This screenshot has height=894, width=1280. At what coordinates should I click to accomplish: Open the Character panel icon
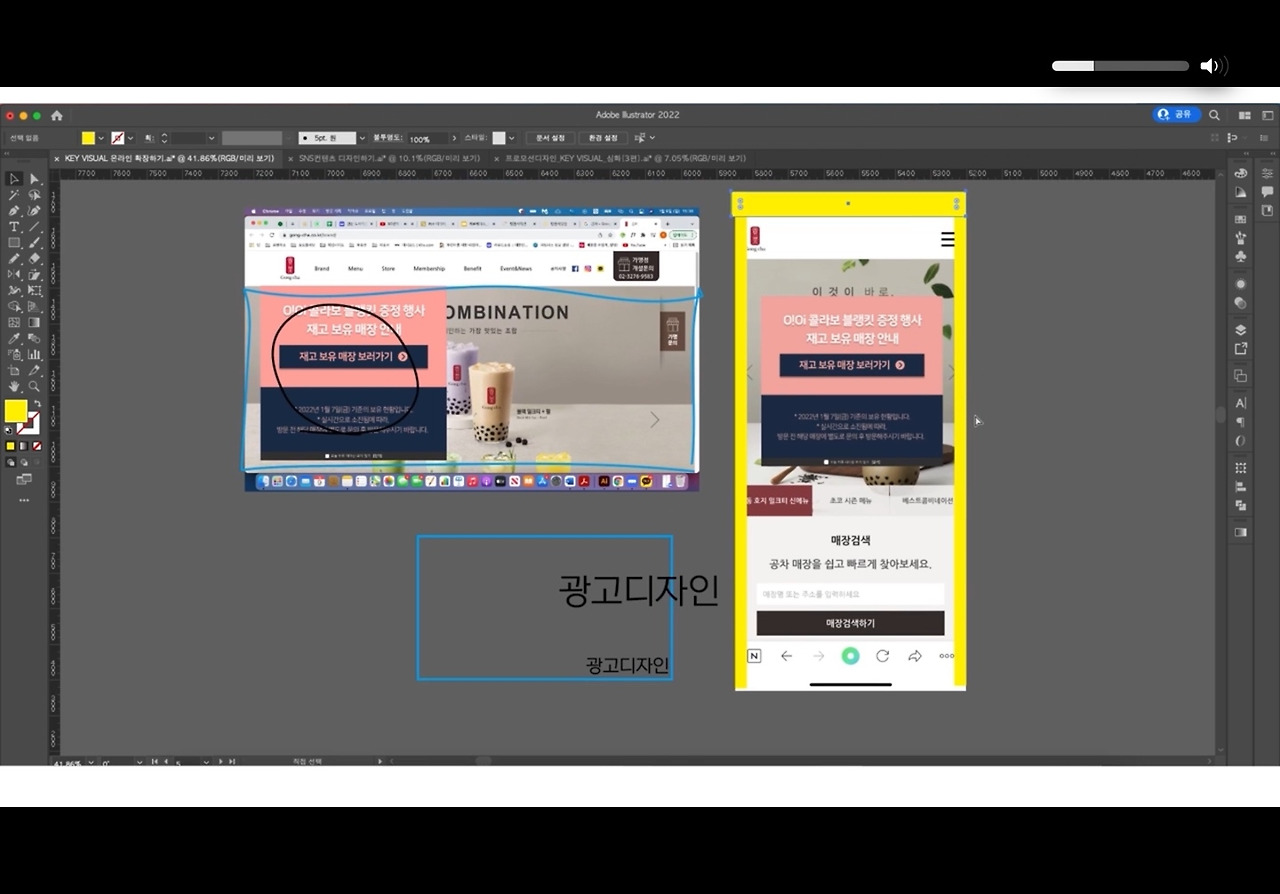pos(1241,403)
